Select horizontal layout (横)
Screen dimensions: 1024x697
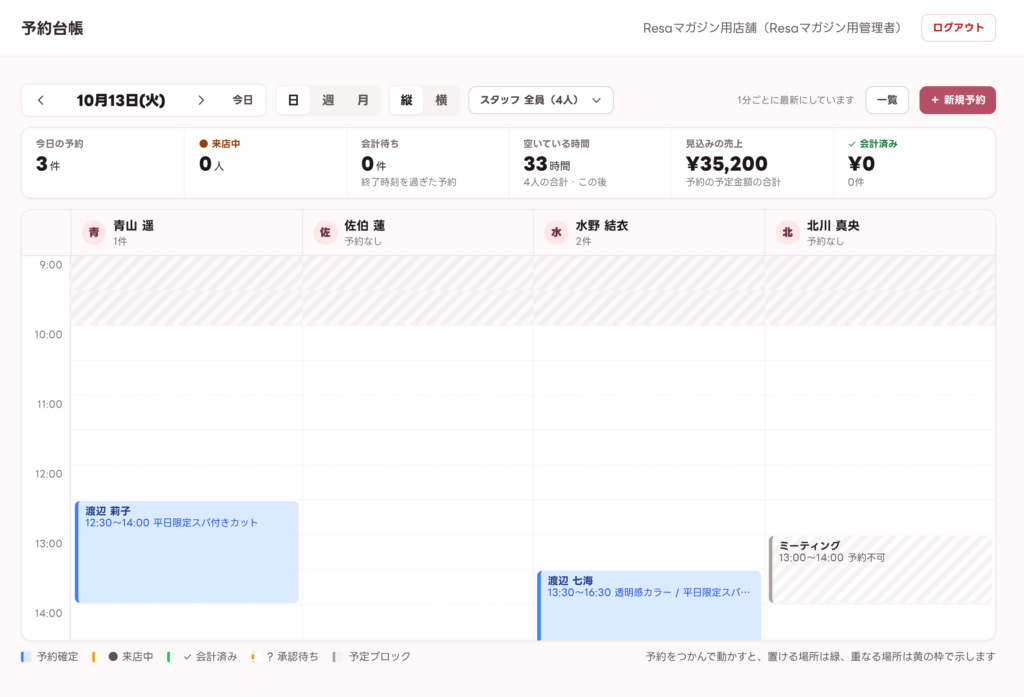coord(441,100)
